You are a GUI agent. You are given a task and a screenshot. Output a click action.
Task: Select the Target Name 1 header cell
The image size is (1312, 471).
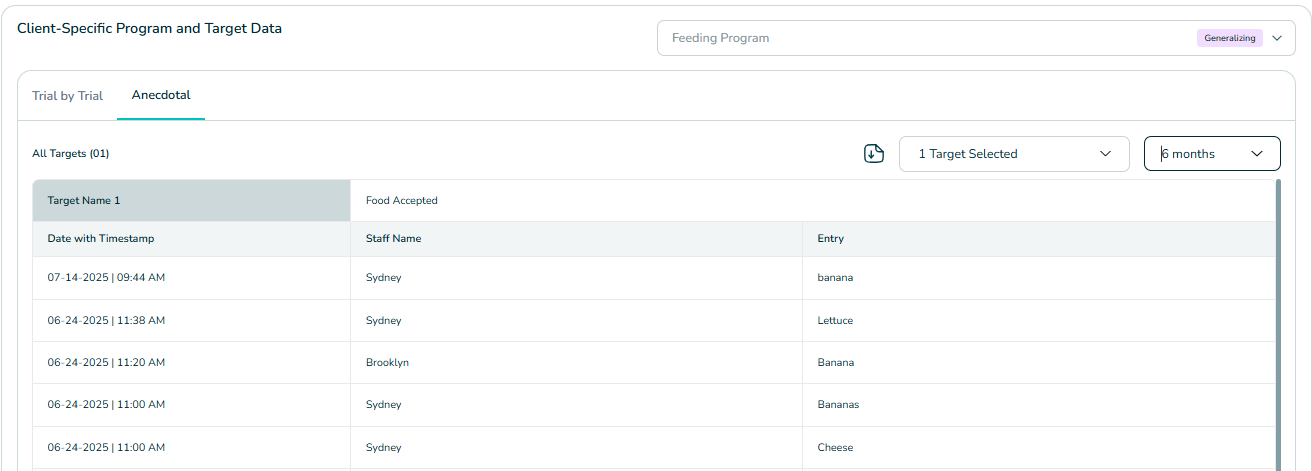click(192, 200)
